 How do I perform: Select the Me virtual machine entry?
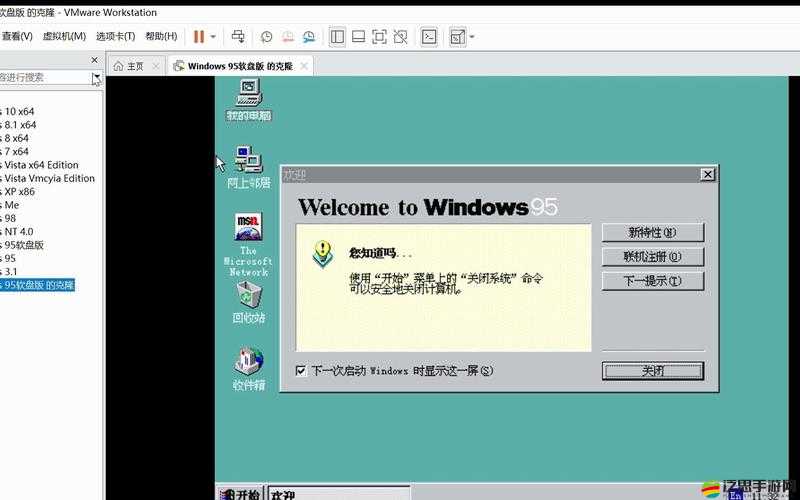10,205
